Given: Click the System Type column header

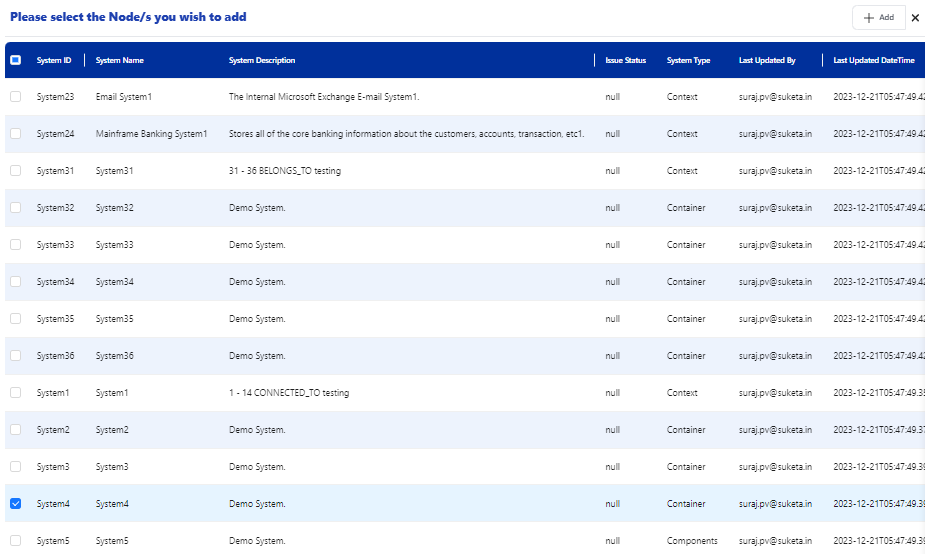Looking at the screenshot, I should coord(688,61).
